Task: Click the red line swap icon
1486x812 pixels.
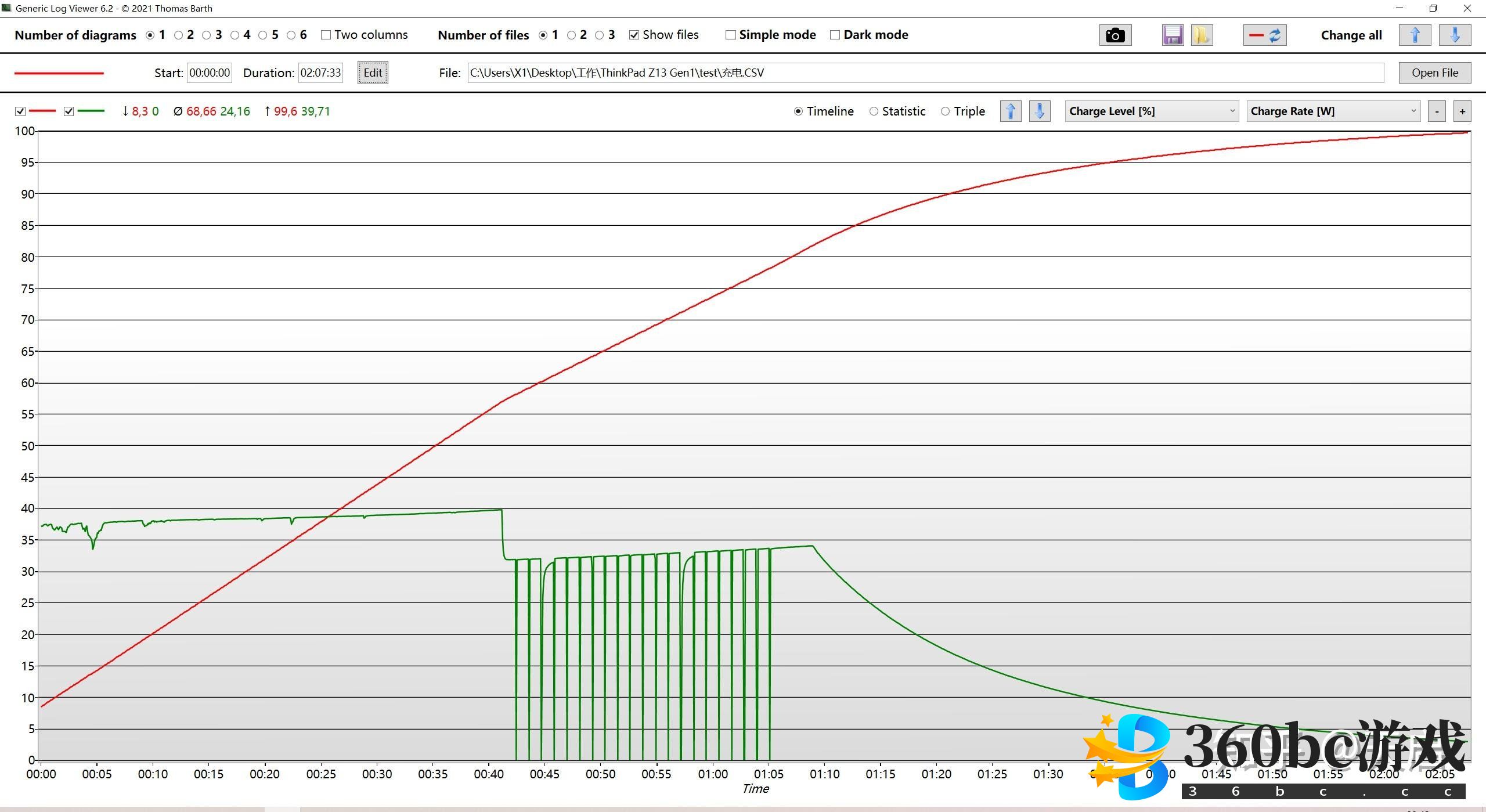Action: [x=1265, y=35]
